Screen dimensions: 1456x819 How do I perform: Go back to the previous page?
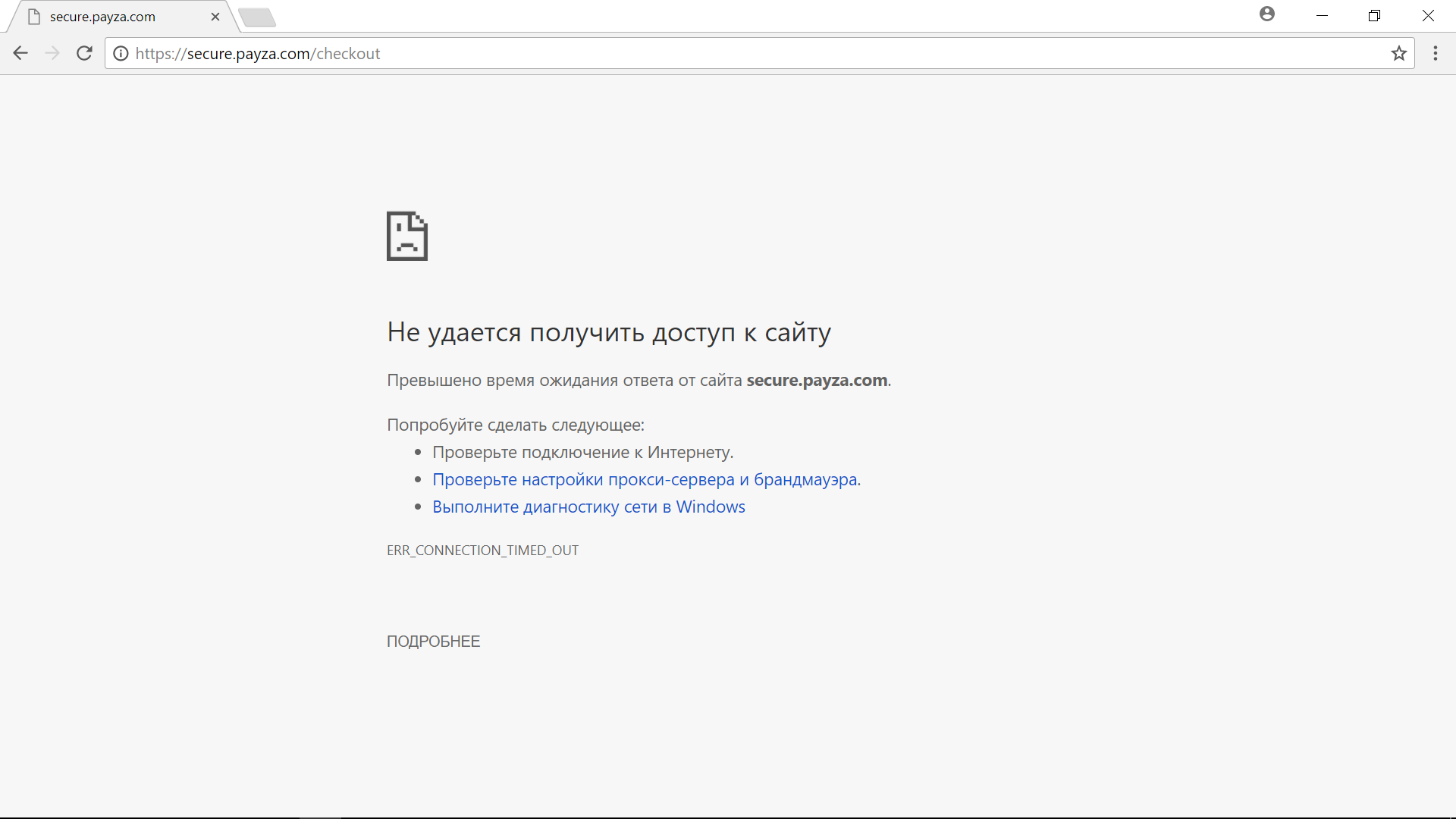point(20,53)
